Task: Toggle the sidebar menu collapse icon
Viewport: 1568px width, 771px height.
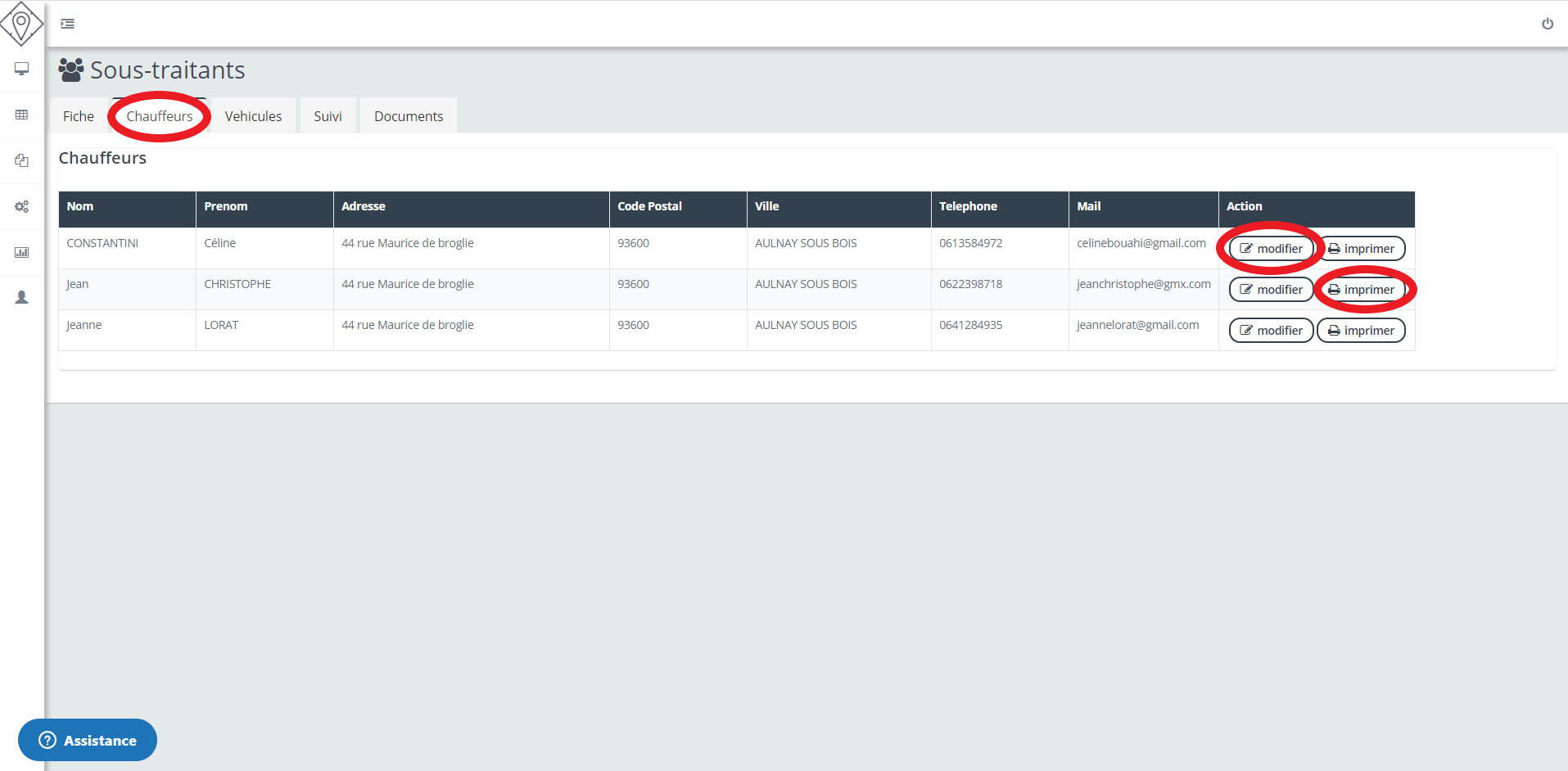Action: point(68,24)
